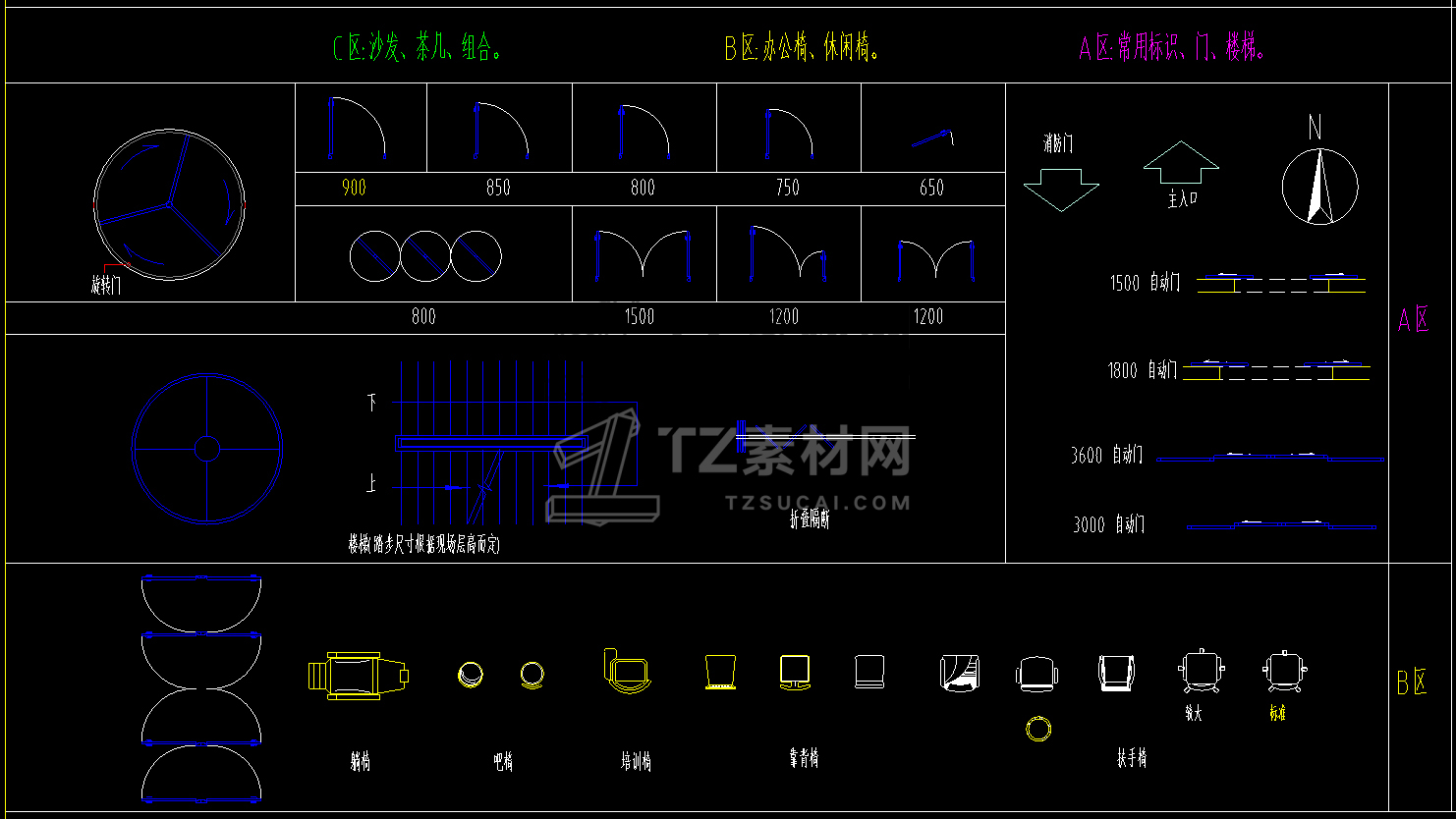Select the north compass symbol
This screenshot has height=819, width=1456.
point(1319,187)
